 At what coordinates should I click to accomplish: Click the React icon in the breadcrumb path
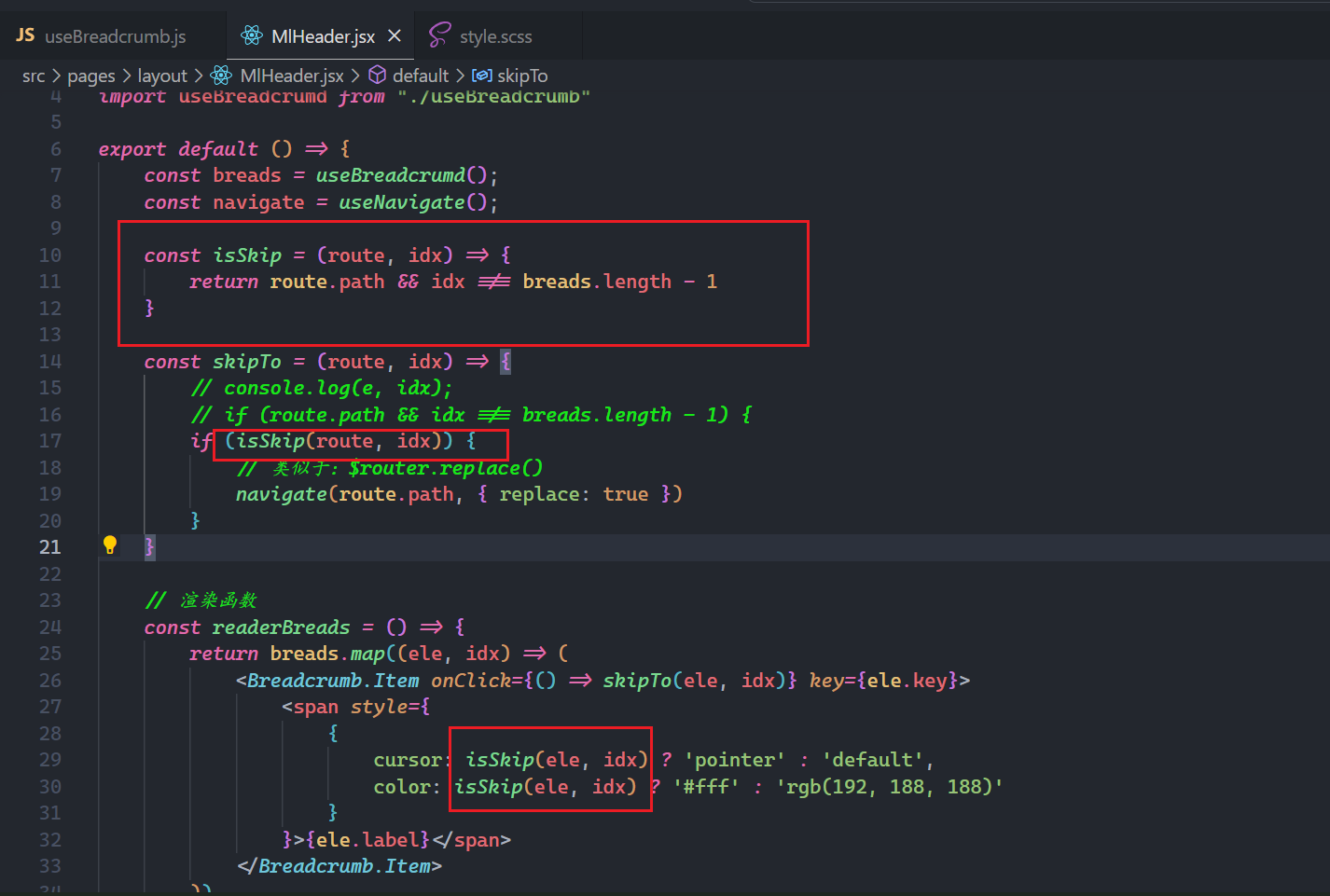tap(221, 75)
